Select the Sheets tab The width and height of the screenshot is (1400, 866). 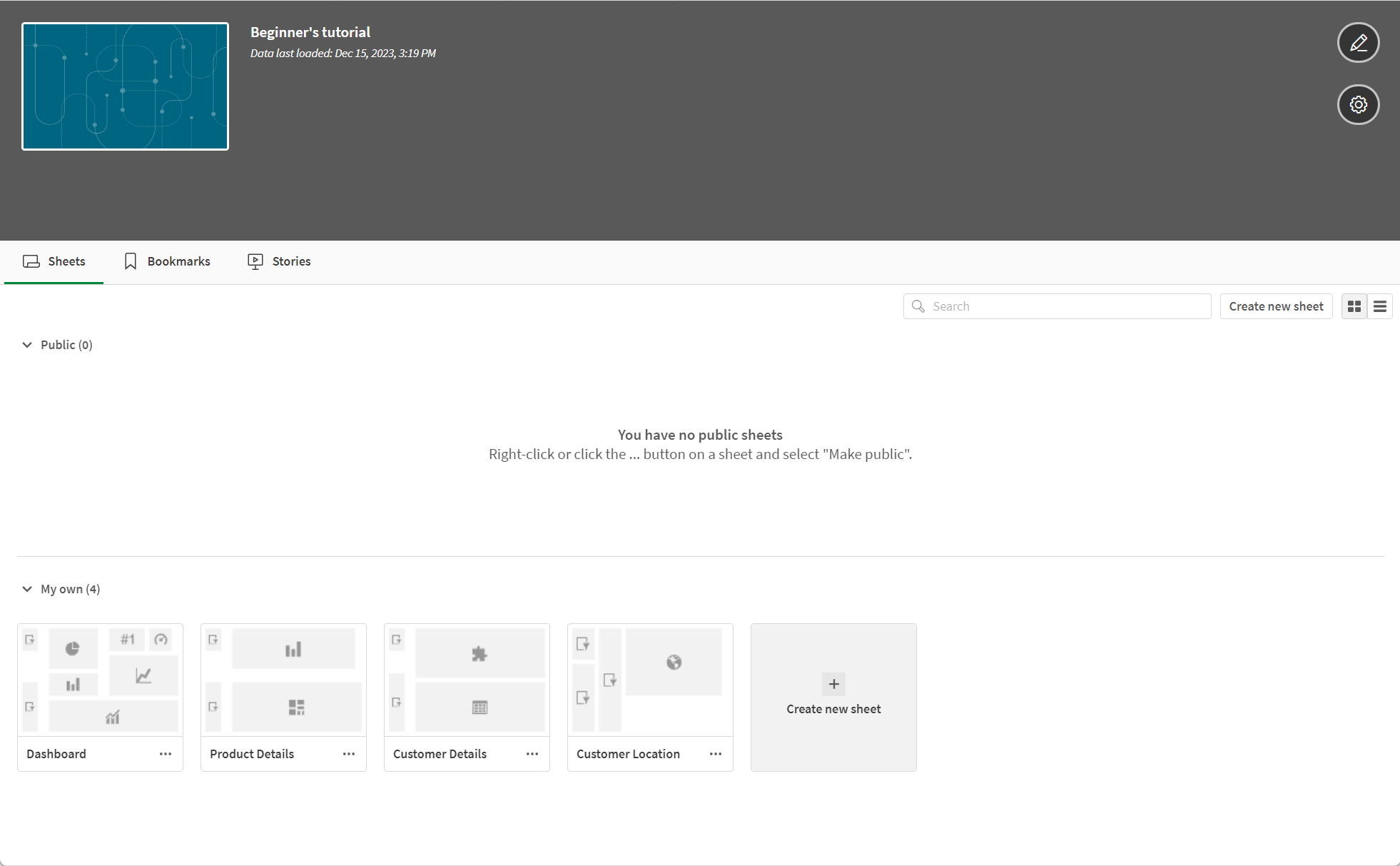pyautogui.click(x=53, y=262)
